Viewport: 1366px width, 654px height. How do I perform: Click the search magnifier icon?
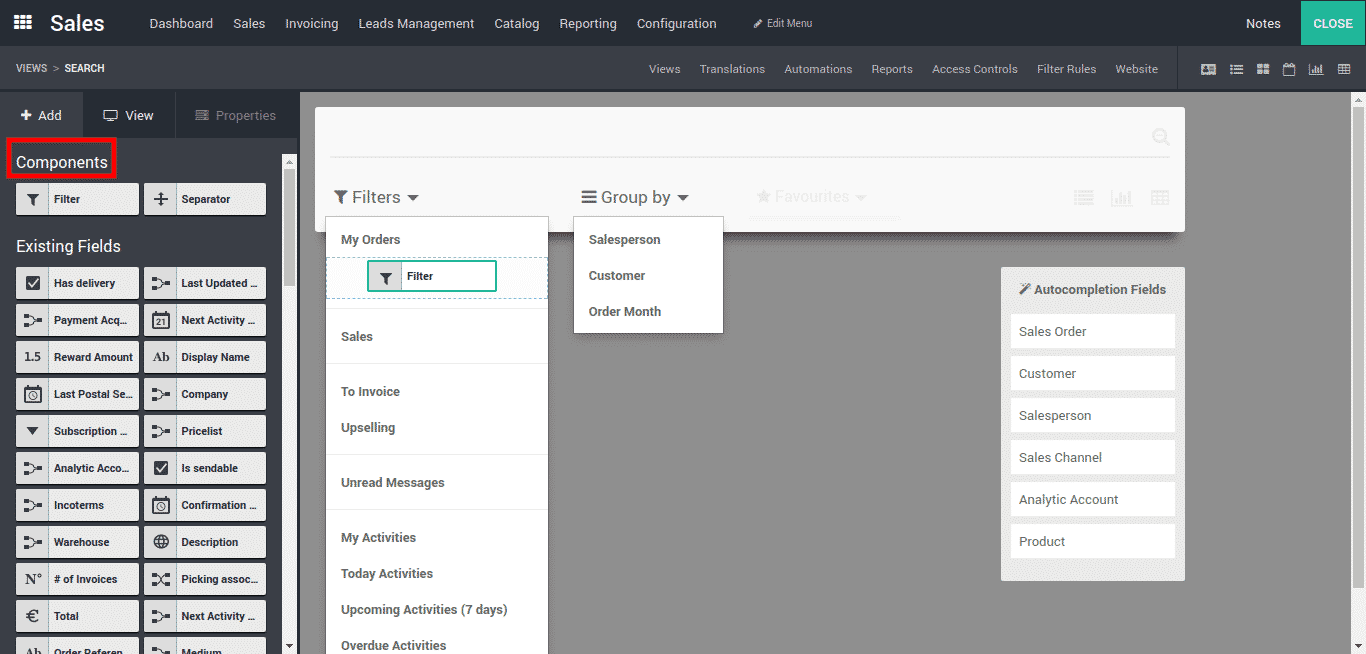pos(1160,137)
